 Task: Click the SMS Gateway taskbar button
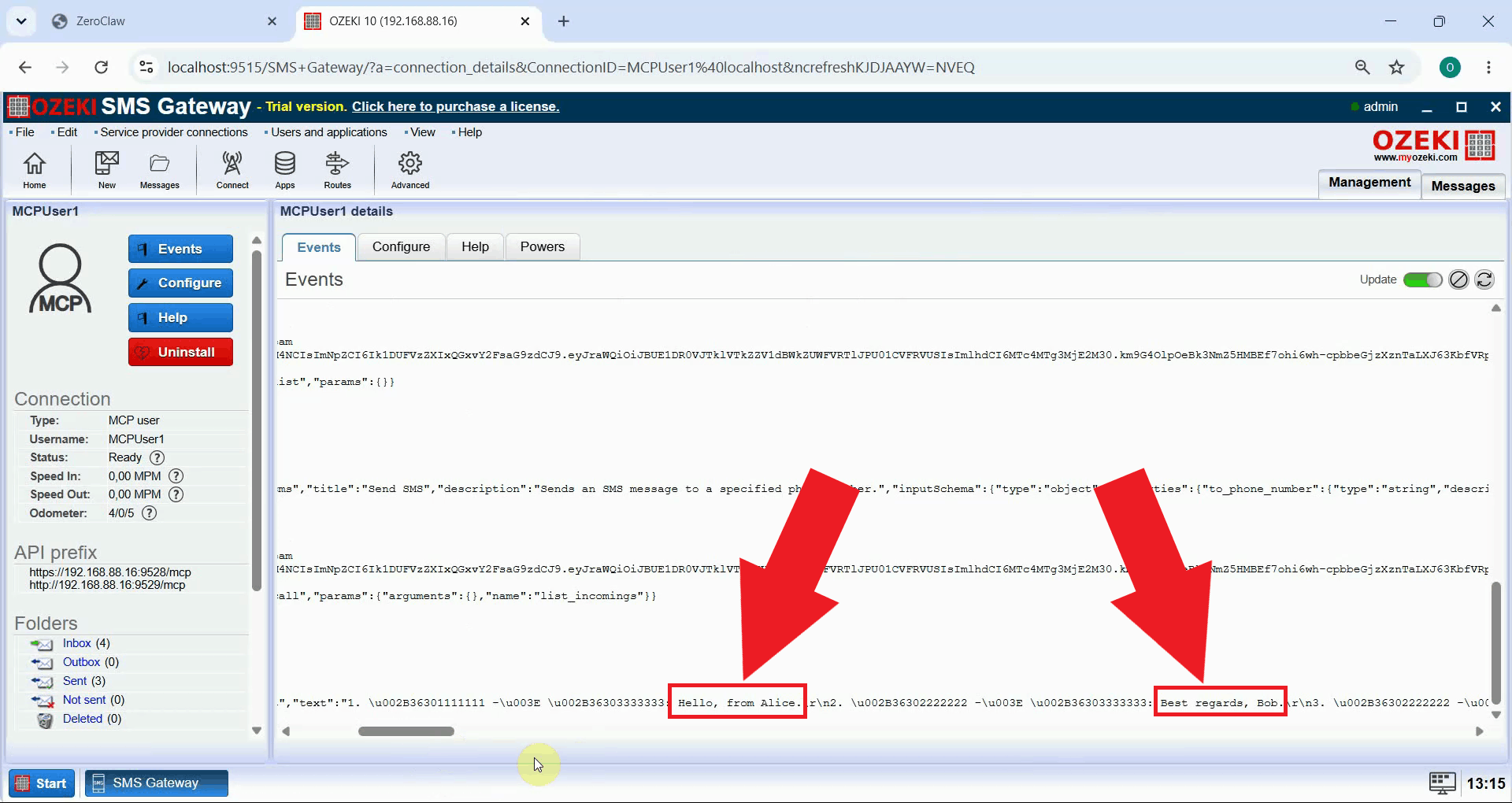157,783
